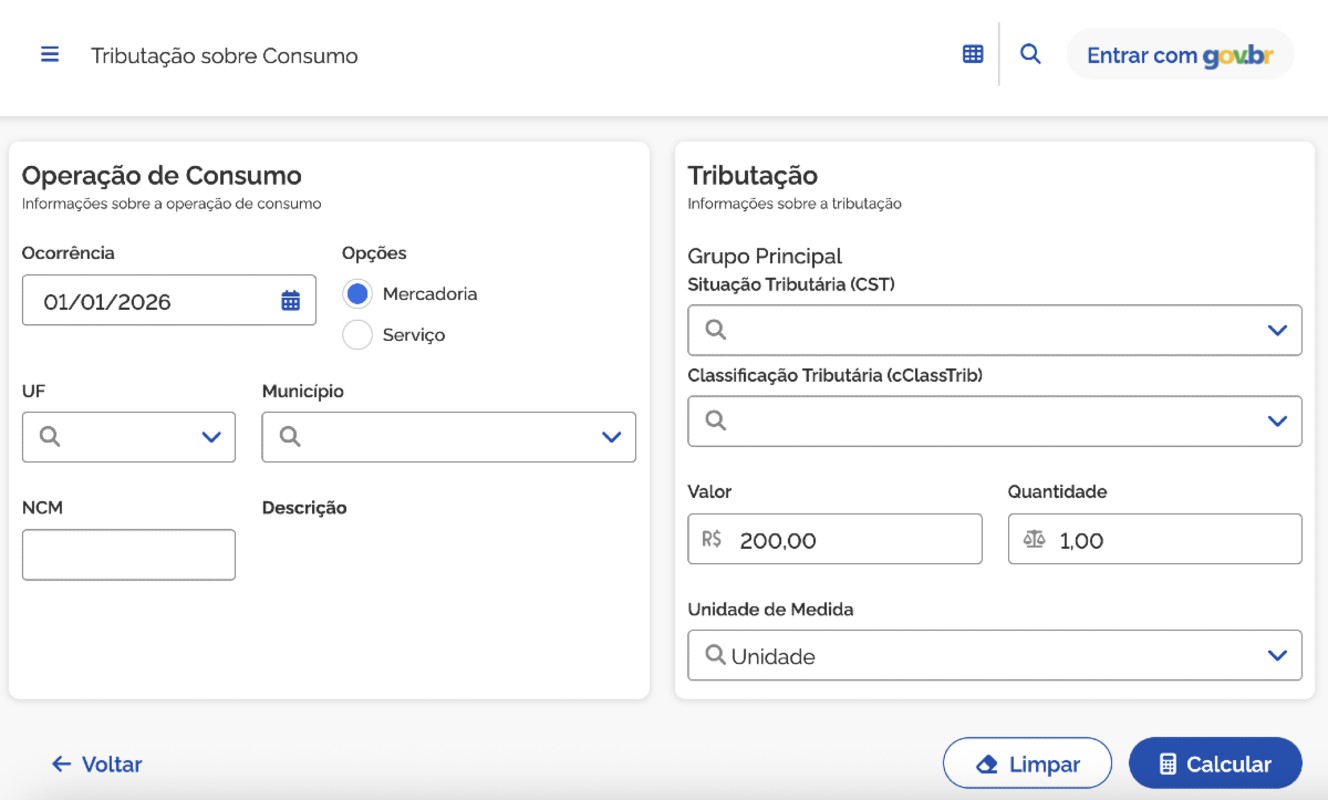Click the search magnifier icon in header
This screenshot has width=1328, height=800.
(x=1030, y=55)
